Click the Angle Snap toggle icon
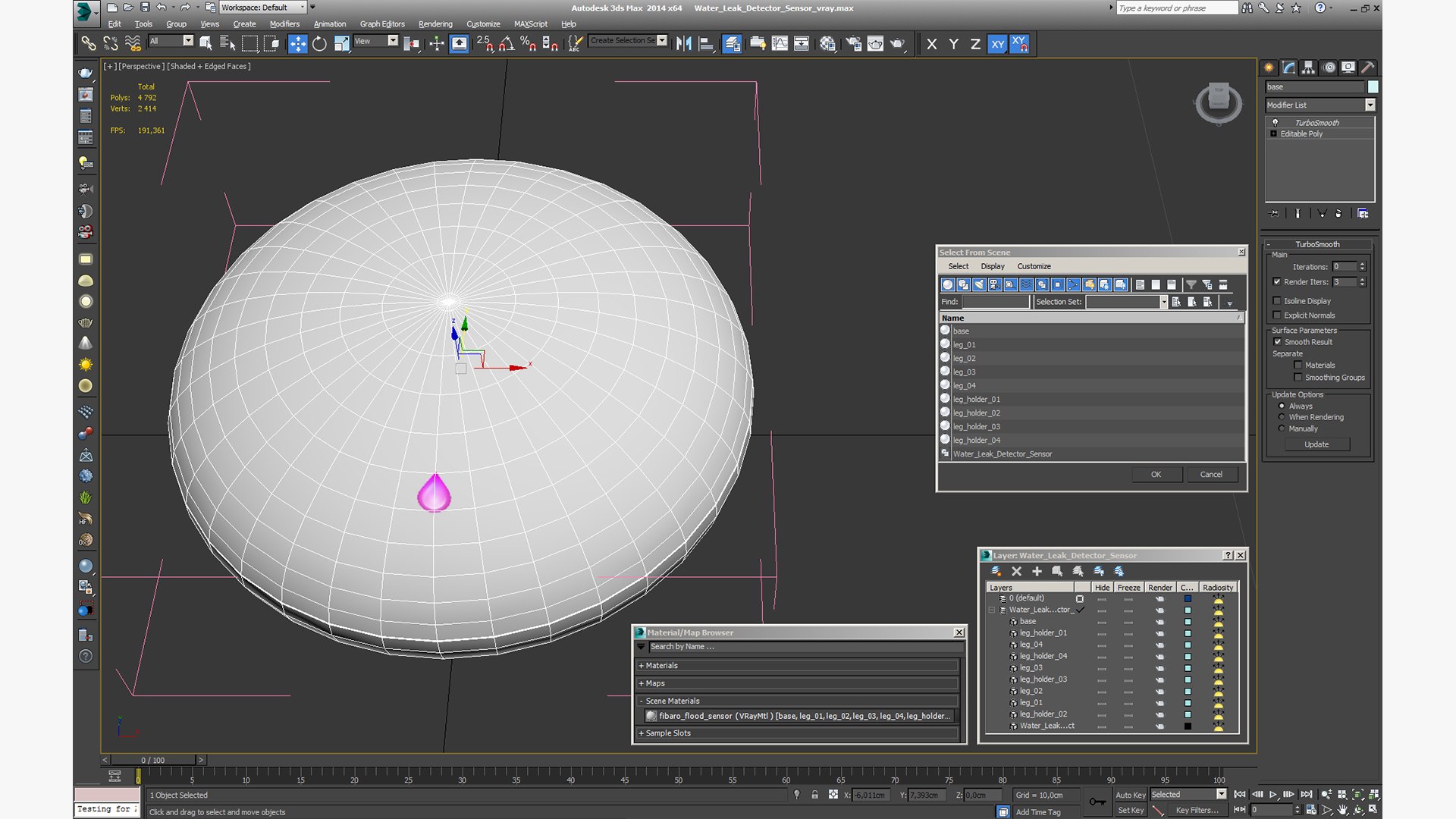 click(506, 44)
